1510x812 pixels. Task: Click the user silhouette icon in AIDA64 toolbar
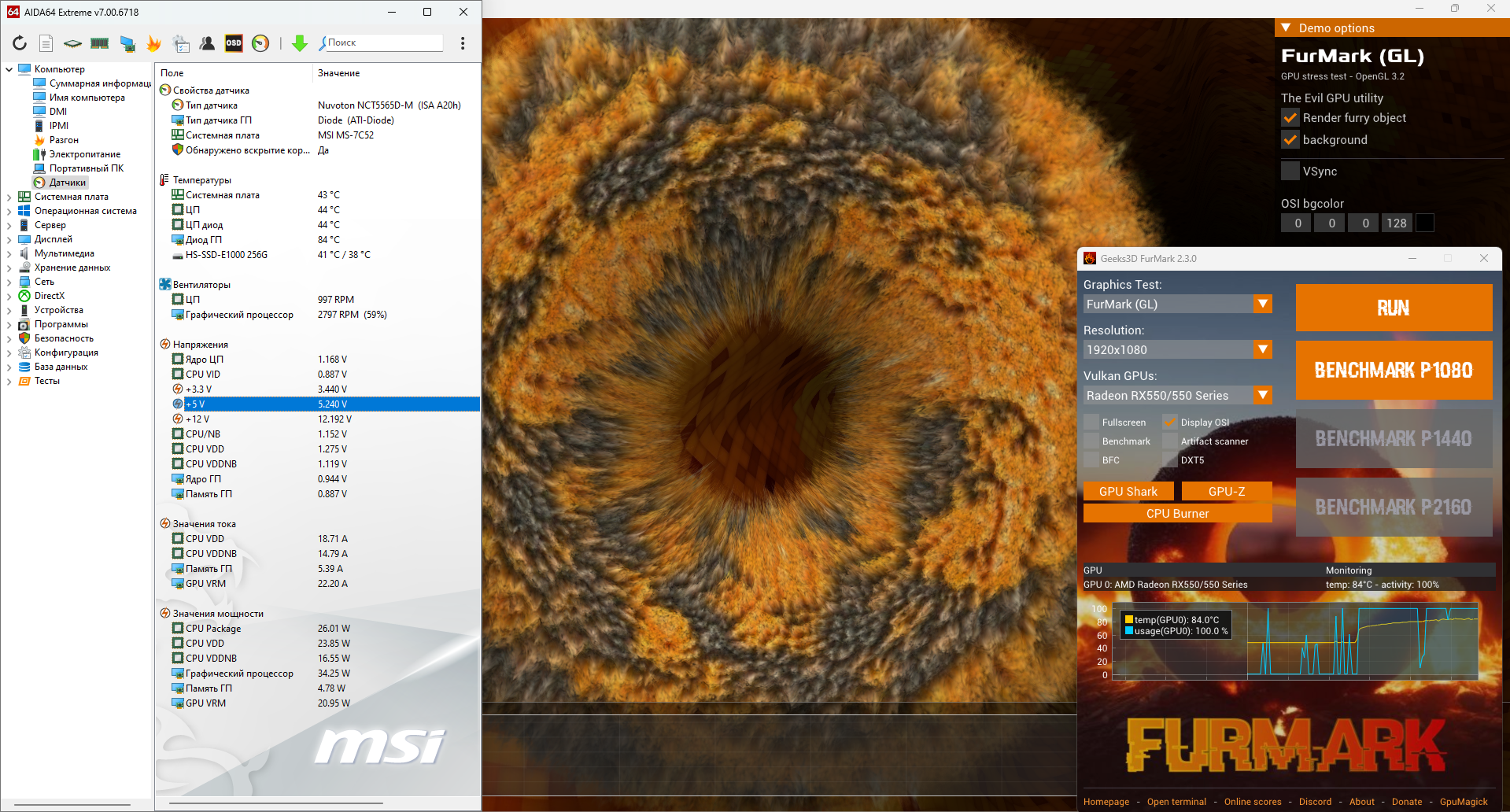[207, 43]
